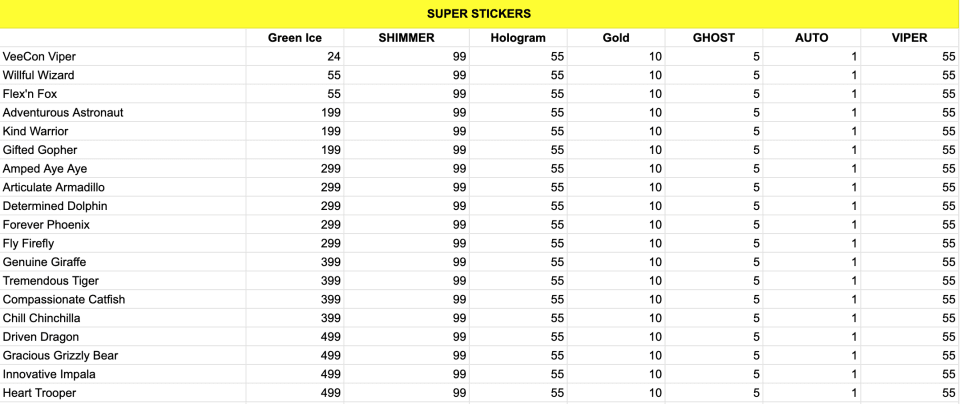Click Chill Chinchilla's GHOST value cell
This screenshot has height=404, width=960.
pyautogui.click(x=714, y=318)
